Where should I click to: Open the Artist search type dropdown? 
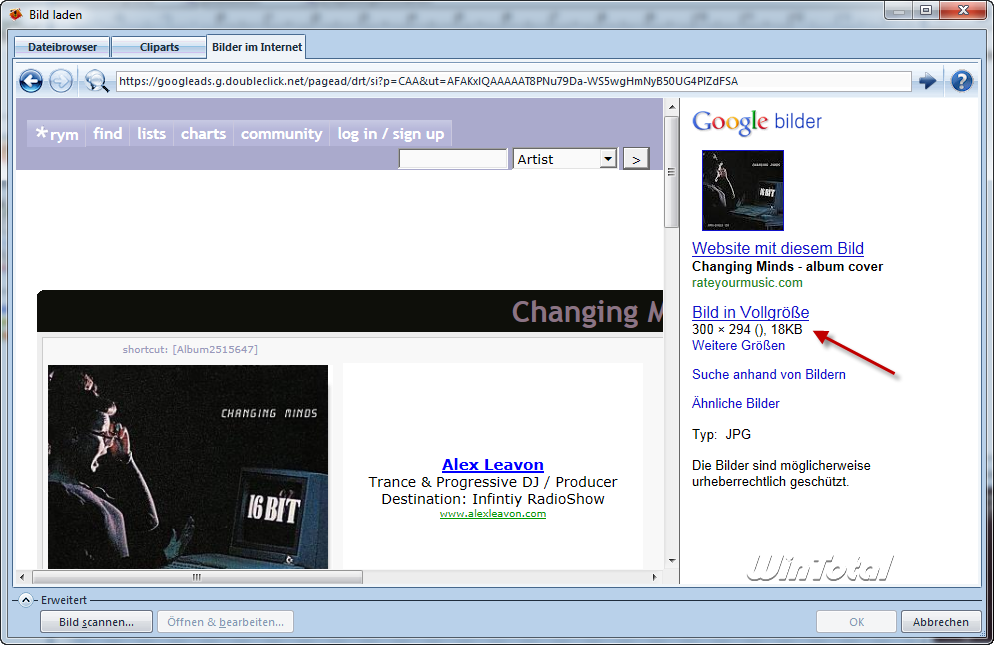coord(608,159)
